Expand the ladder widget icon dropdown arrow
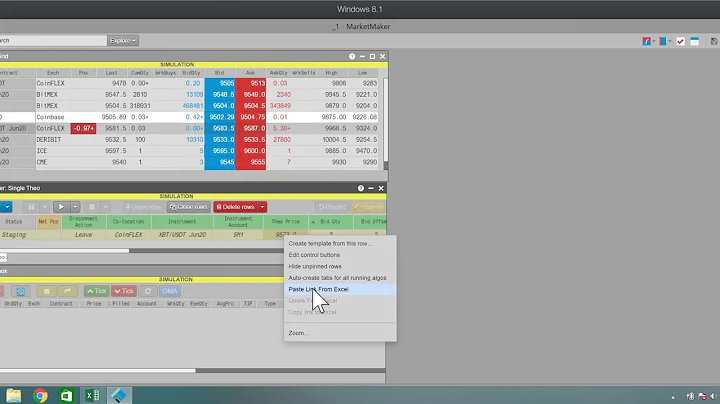 [x=669, y=41]
